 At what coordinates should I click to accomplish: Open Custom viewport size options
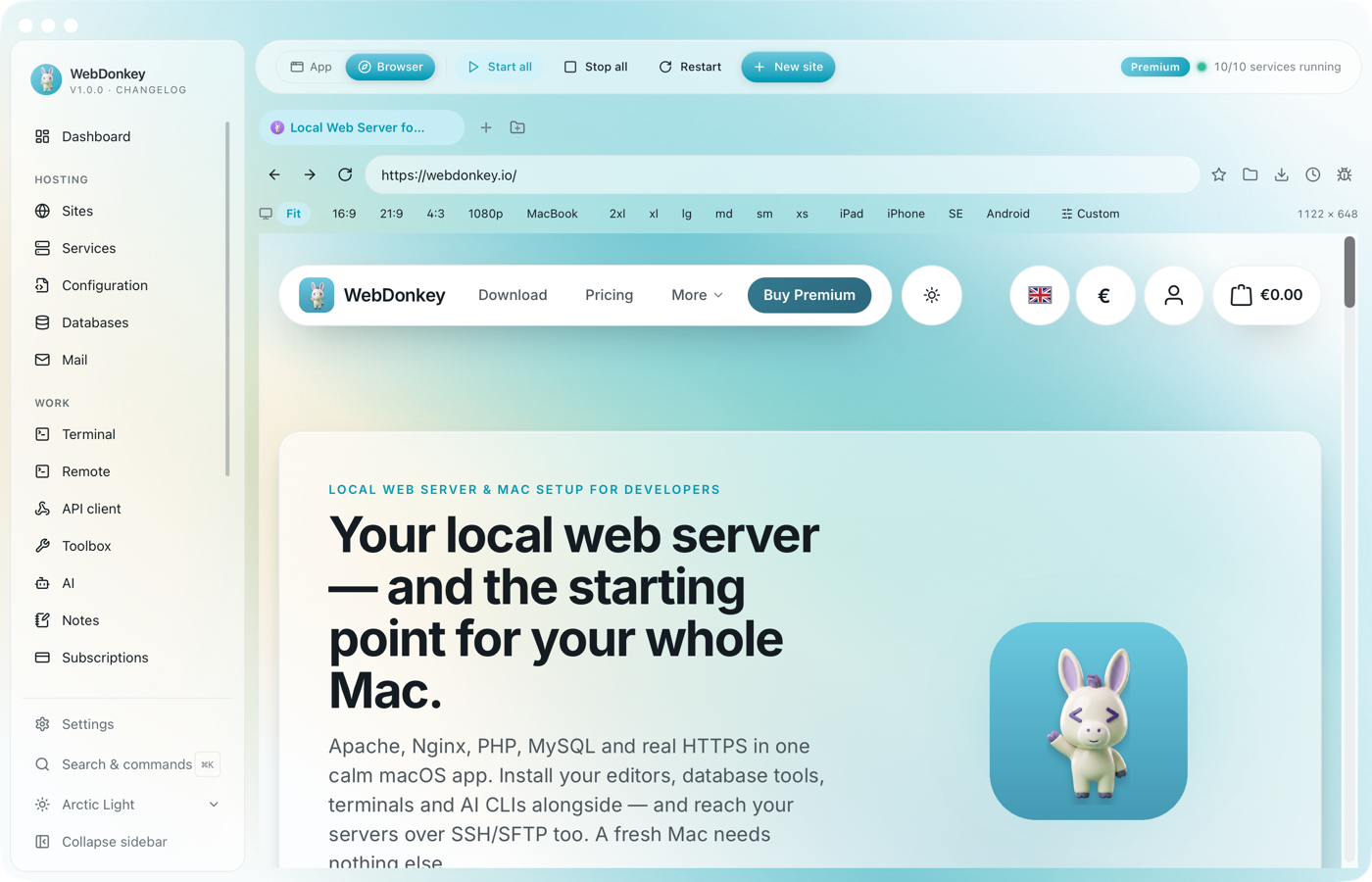[x=1090, y=214]
